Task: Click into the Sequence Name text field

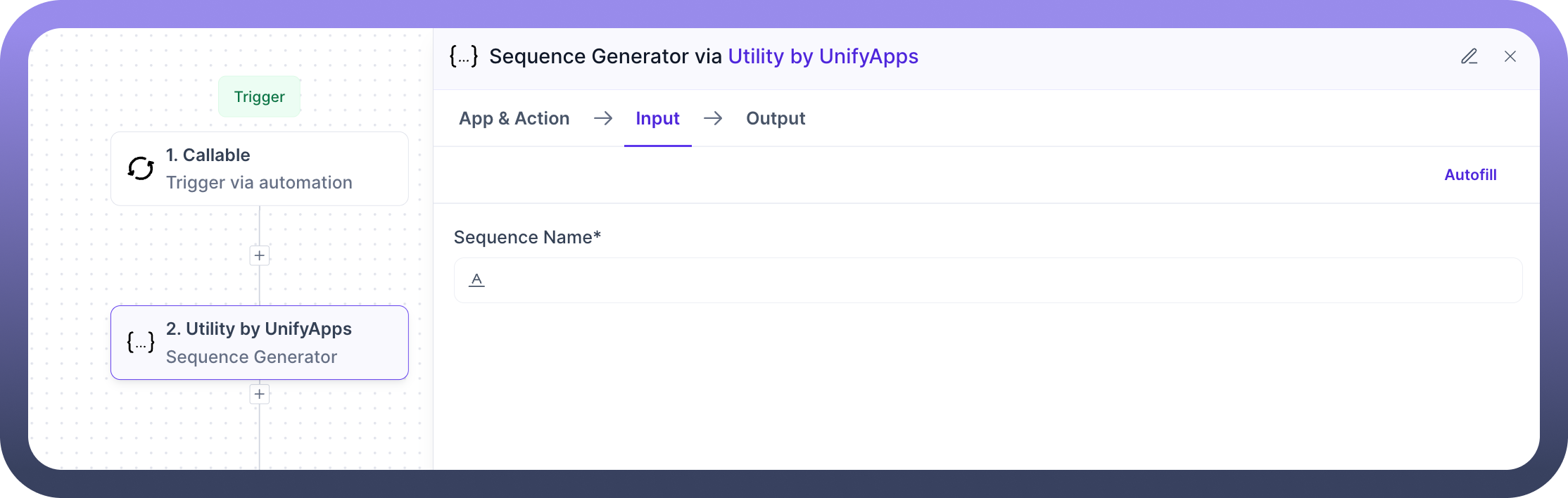Action: point(999,280)
